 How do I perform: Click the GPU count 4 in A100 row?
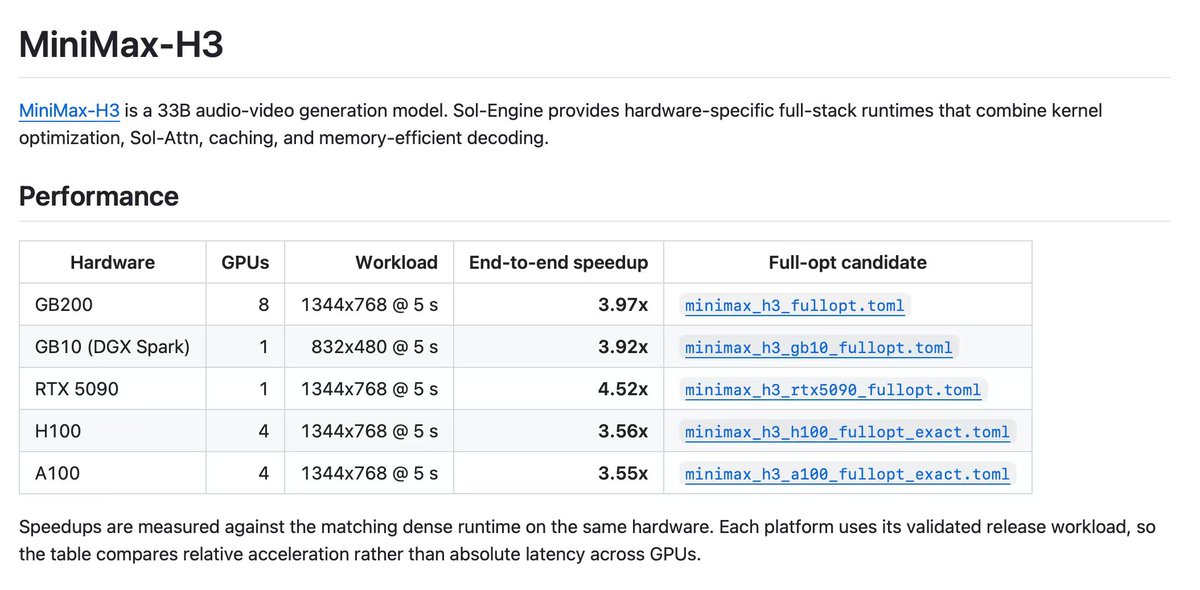pyautogui.click(x=264, y=472)
